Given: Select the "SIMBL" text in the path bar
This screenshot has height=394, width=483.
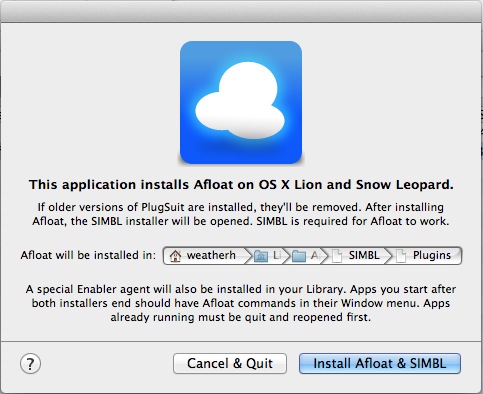Looking at the screenshot, I should click(x=364, y=255).
